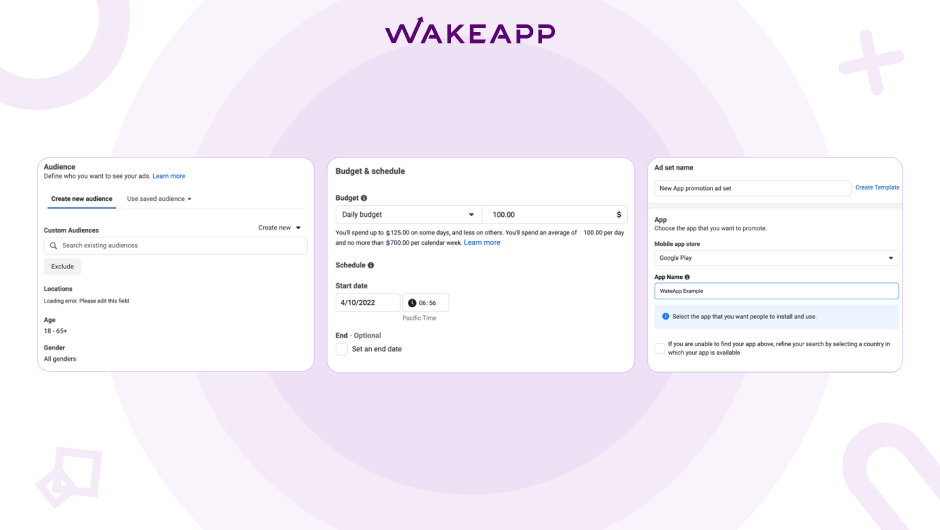Tick the unable to find your app checkbox
Image resolution: width=940 pixels, height=530 pixels.
(x=659, y=348)
